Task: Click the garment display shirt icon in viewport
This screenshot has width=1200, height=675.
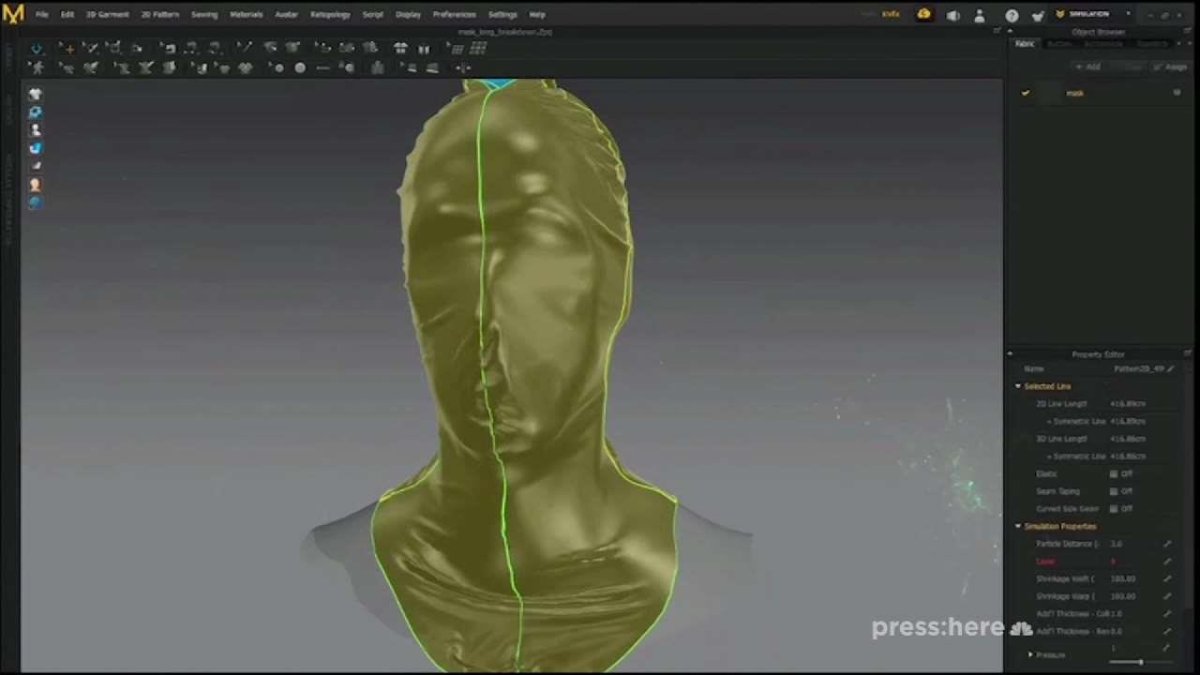Action: click(36, 94)
